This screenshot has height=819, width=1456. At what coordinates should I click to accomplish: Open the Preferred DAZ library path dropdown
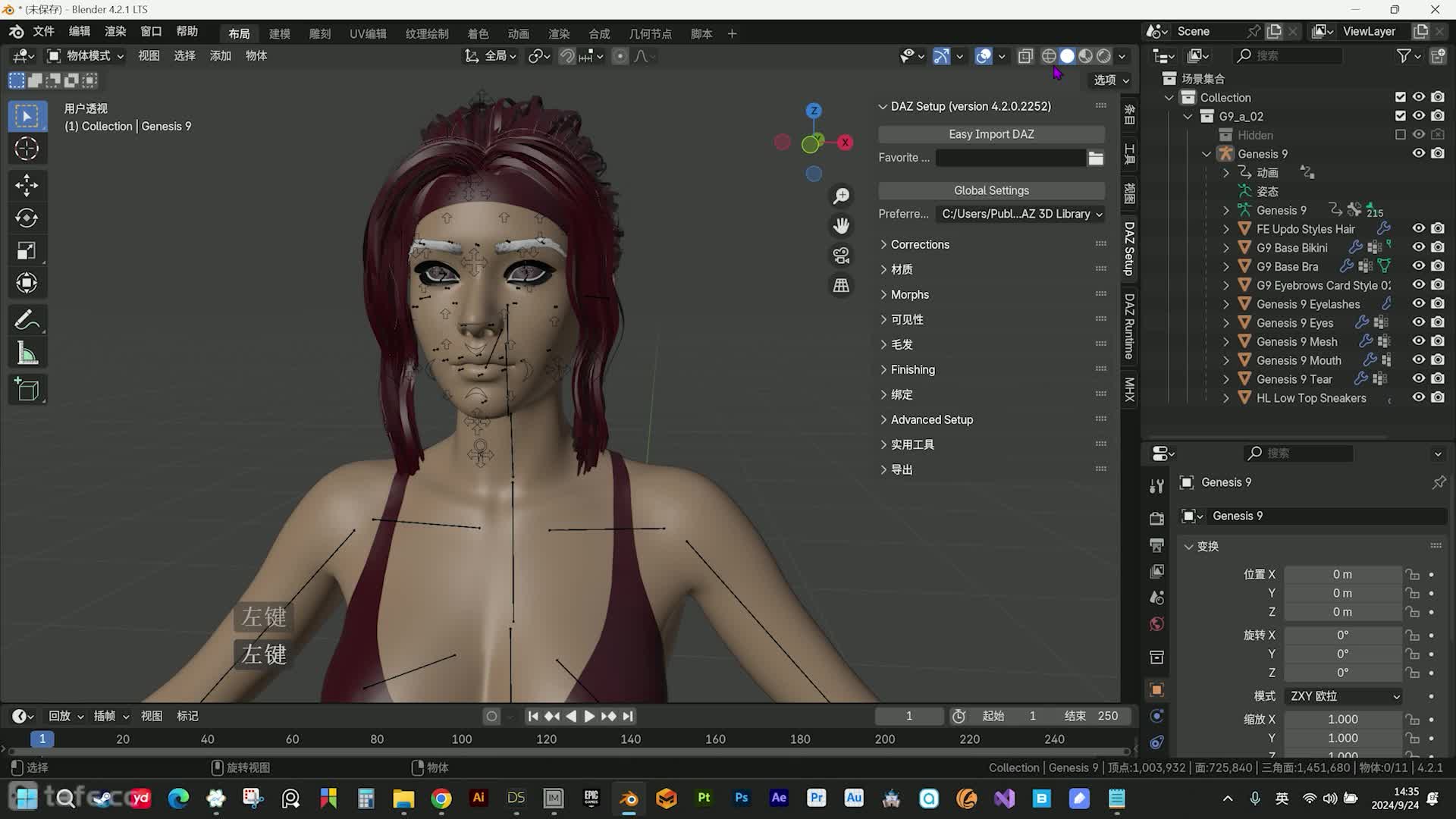pyautogui.click(x=1020, y=214)
